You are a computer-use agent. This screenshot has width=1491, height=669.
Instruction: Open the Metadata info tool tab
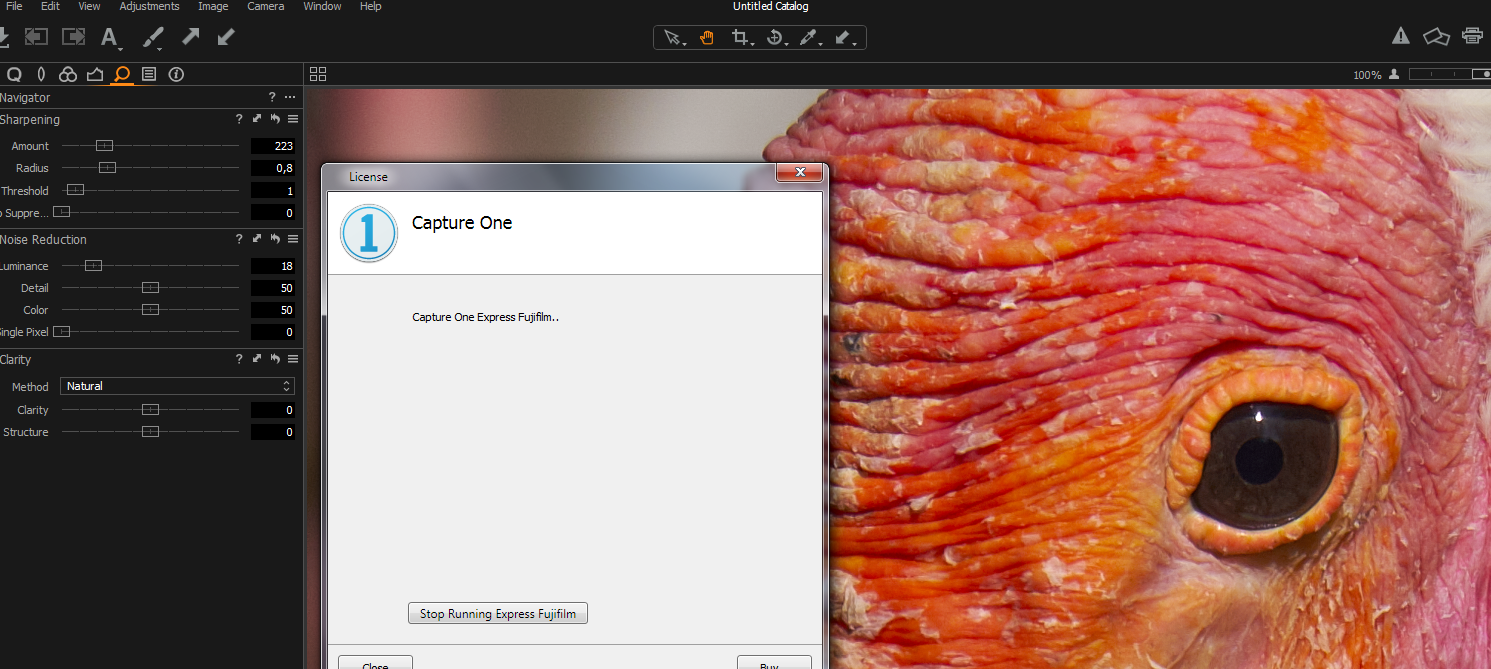176,74
